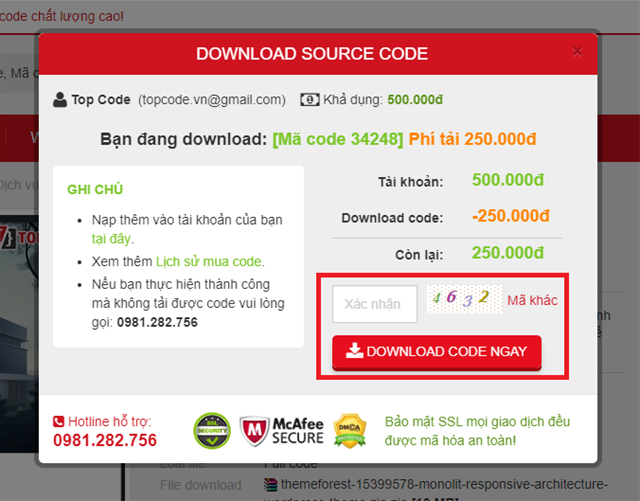
Task: Click the DOWNLOAD SOURCE CODE title
Action: point(312,54)
